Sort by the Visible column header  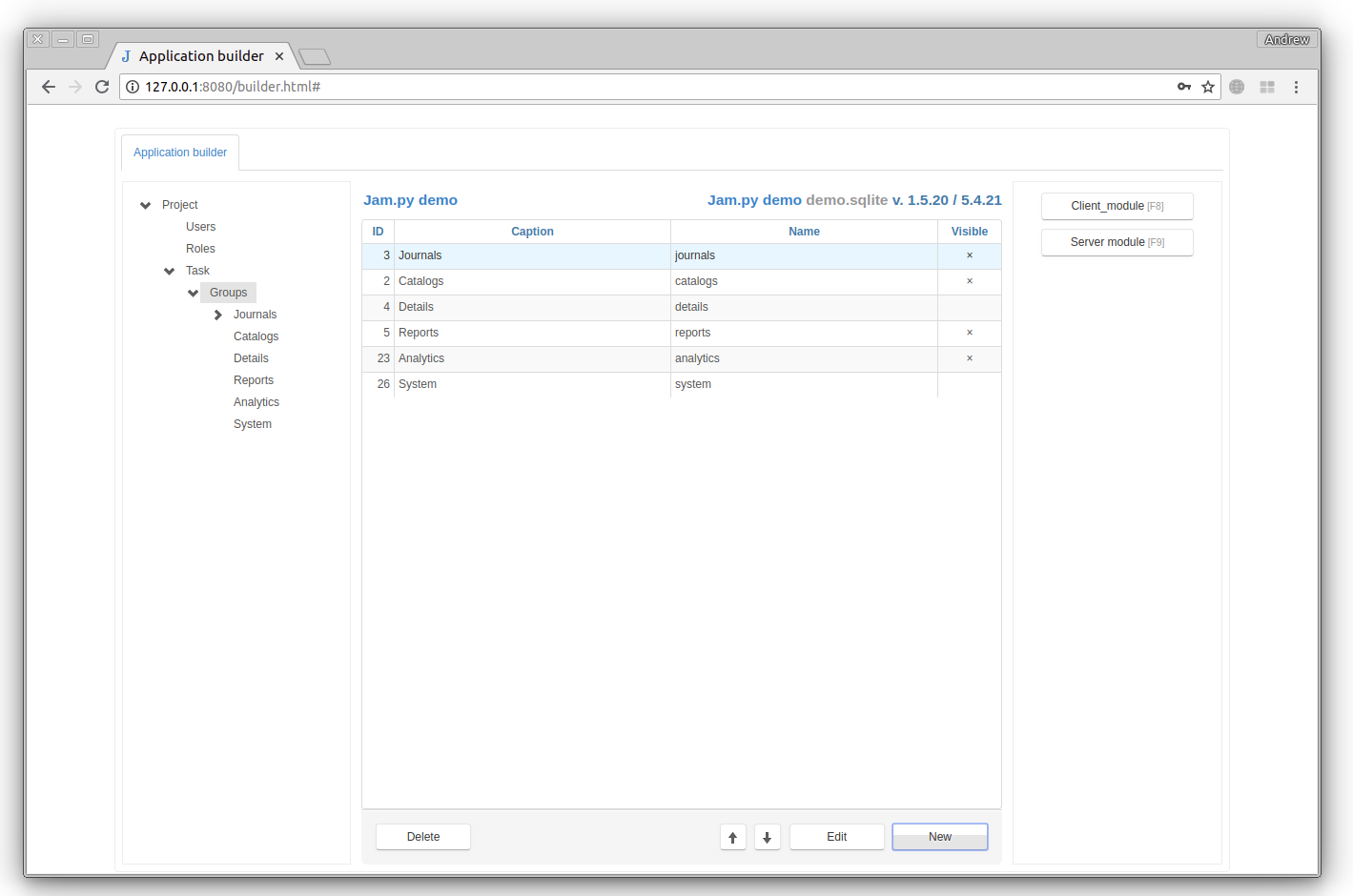(x=970, y=232)
